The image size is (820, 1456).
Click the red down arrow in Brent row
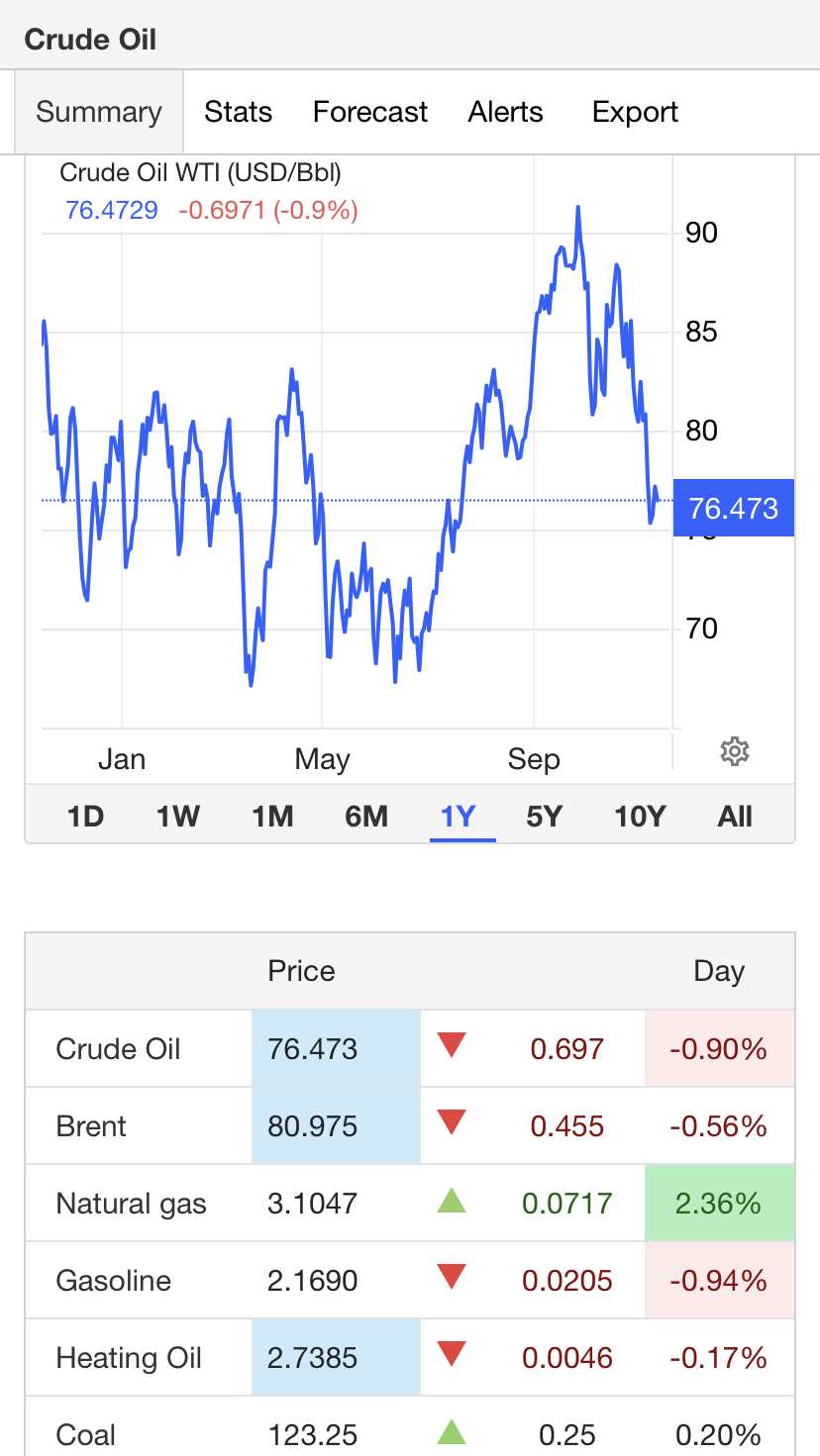[x=452, y=1122]
